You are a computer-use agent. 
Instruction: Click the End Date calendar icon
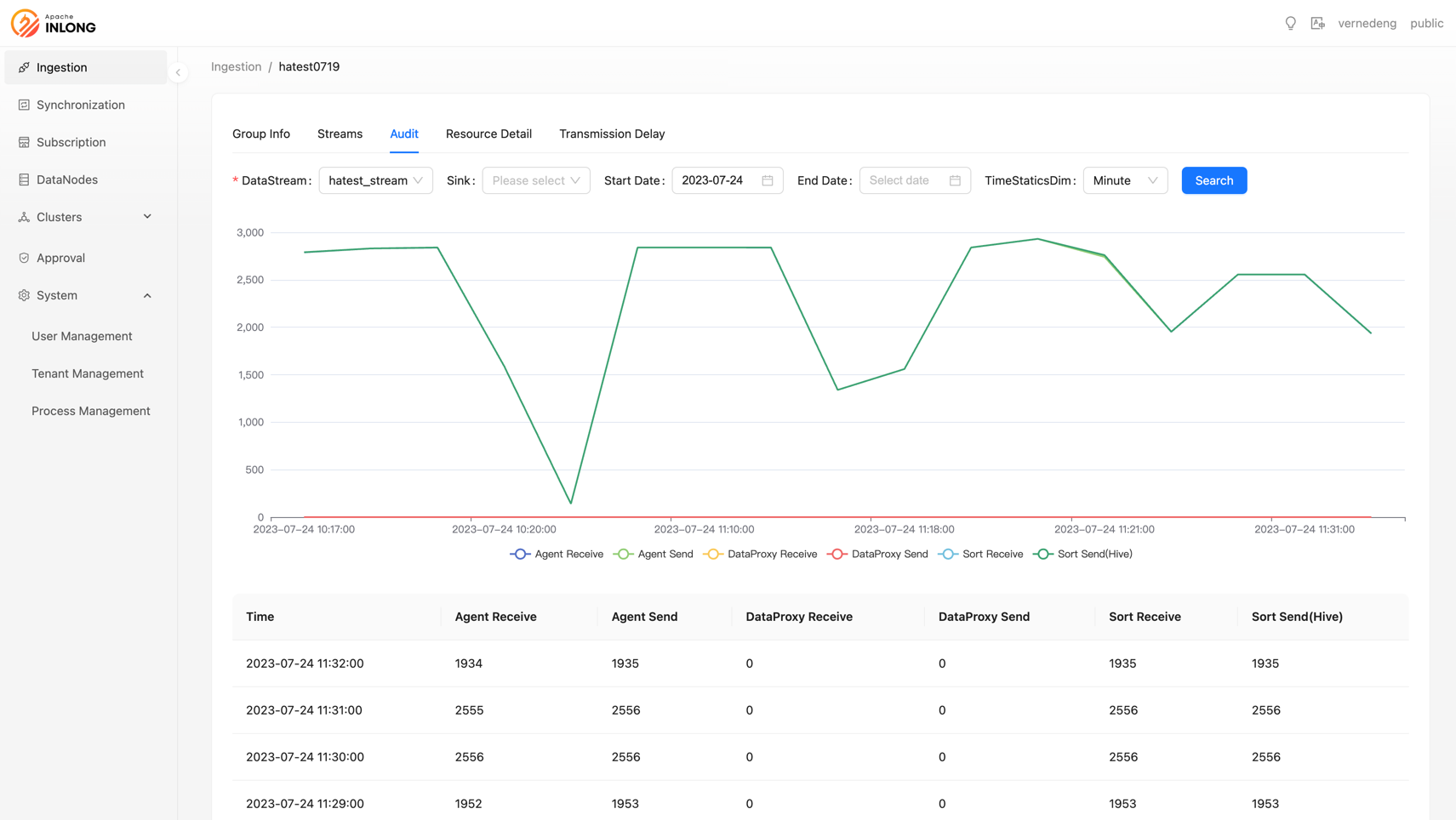(x=955, y=180)
